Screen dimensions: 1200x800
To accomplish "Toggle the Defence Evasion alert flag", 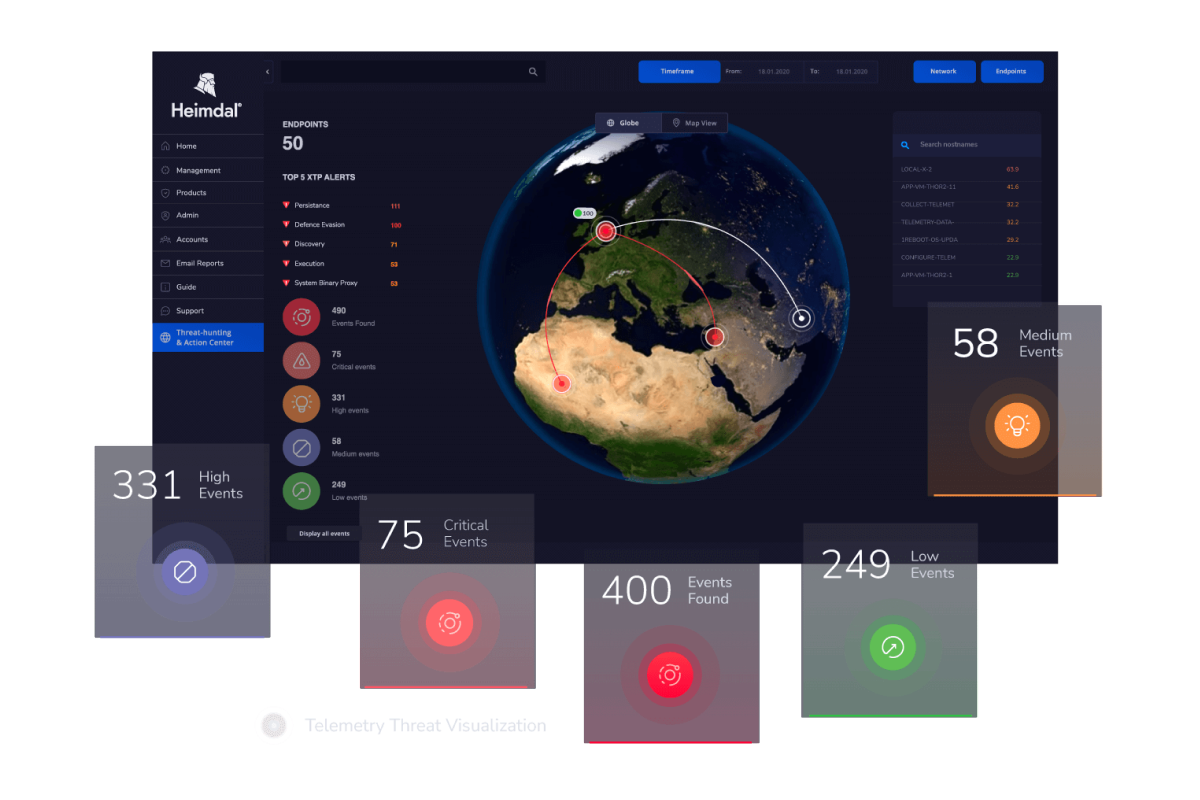I will click(x=284, y=225).
